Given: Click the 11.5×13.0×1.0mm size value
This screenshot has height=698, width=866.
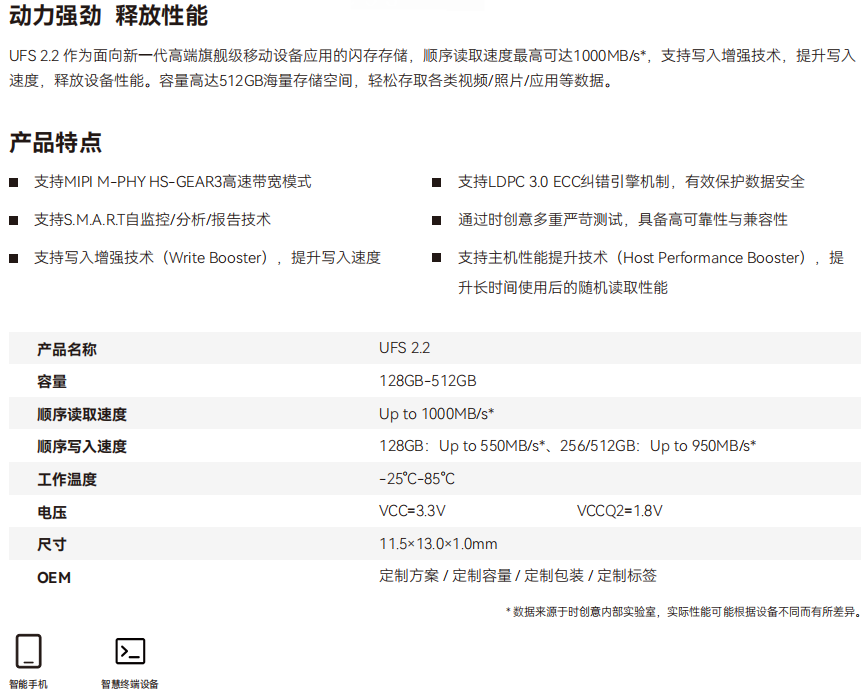Looking at the screenshot, I should click(x=438, y=544).
